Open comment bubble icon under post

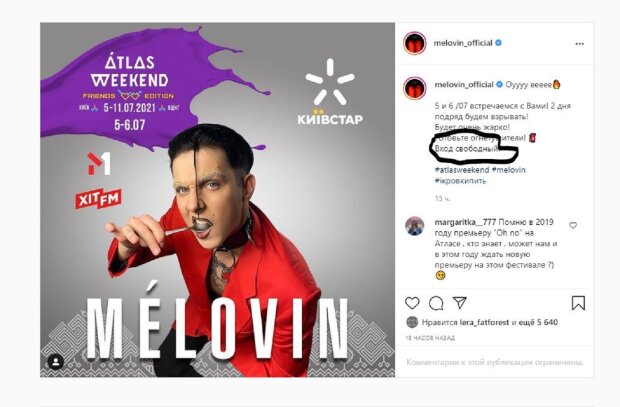pos(436,303)
